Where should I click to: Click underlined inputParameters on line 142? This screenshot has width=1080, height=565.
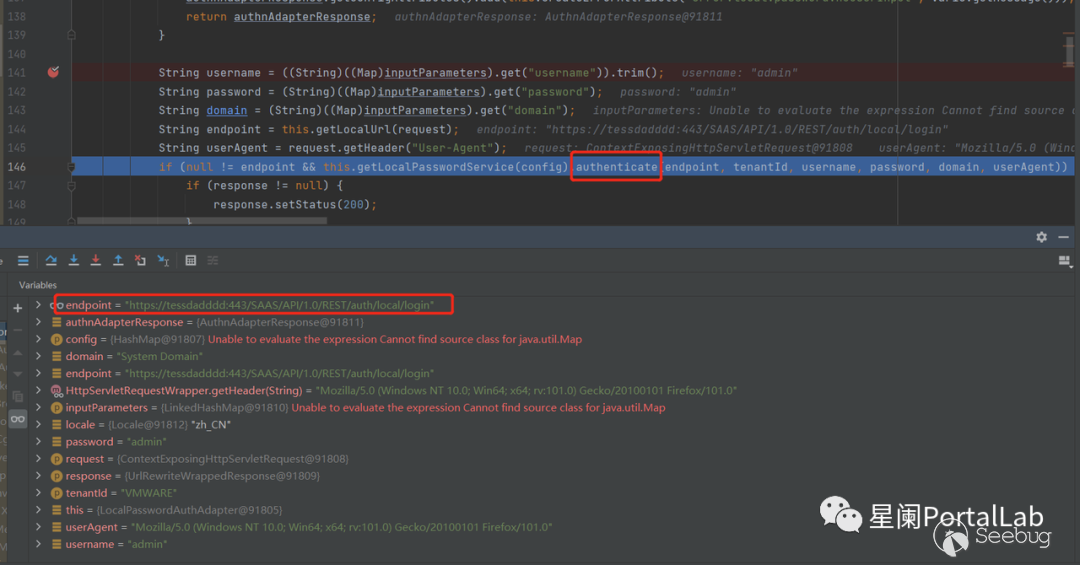tap(428, 92)
